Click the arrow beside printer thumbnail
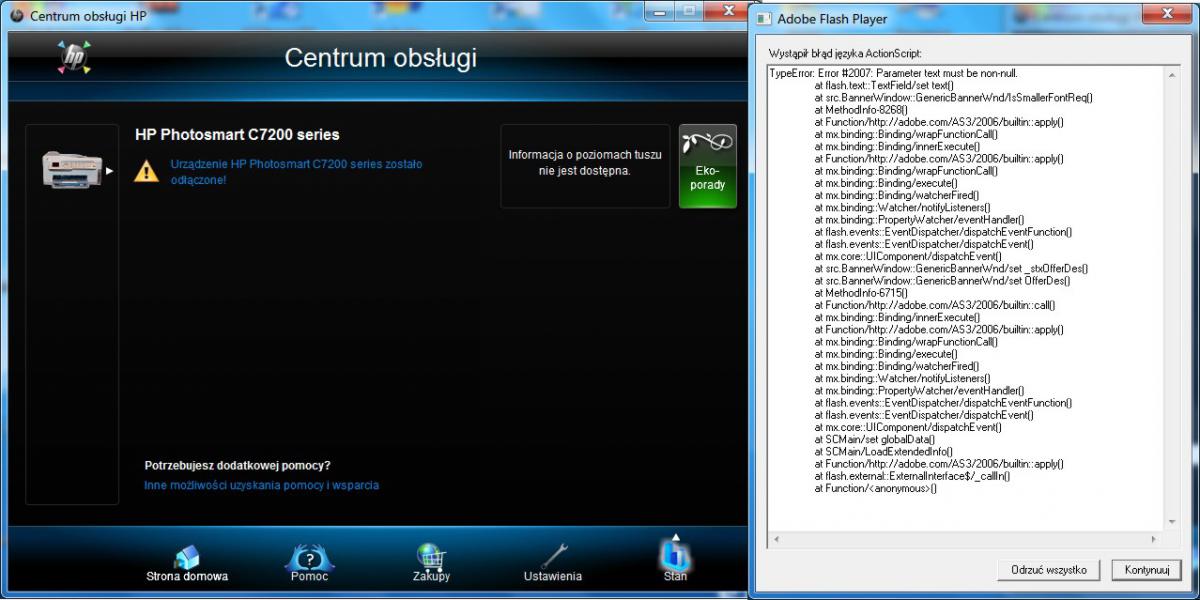 pyautogui.click(x=110, y=171)
